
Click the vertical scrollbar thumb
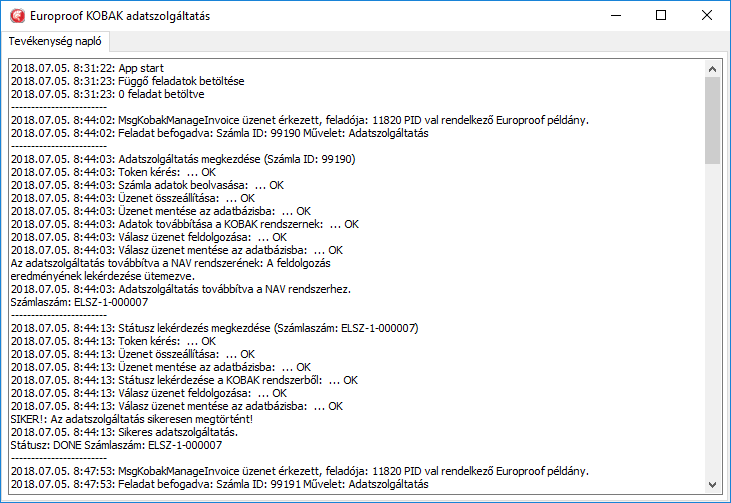point(713,120)
